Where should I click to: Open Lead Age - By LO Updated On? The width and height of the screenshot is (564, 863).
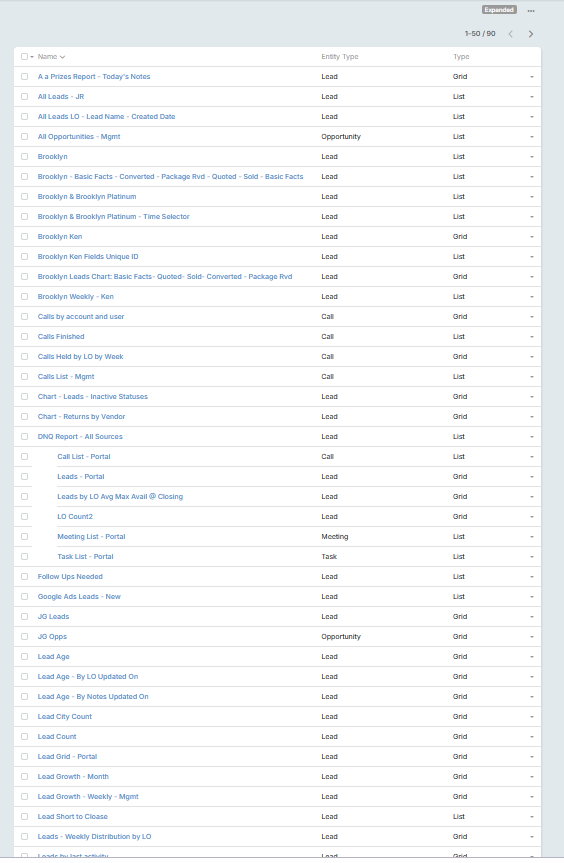coord(87,676)
